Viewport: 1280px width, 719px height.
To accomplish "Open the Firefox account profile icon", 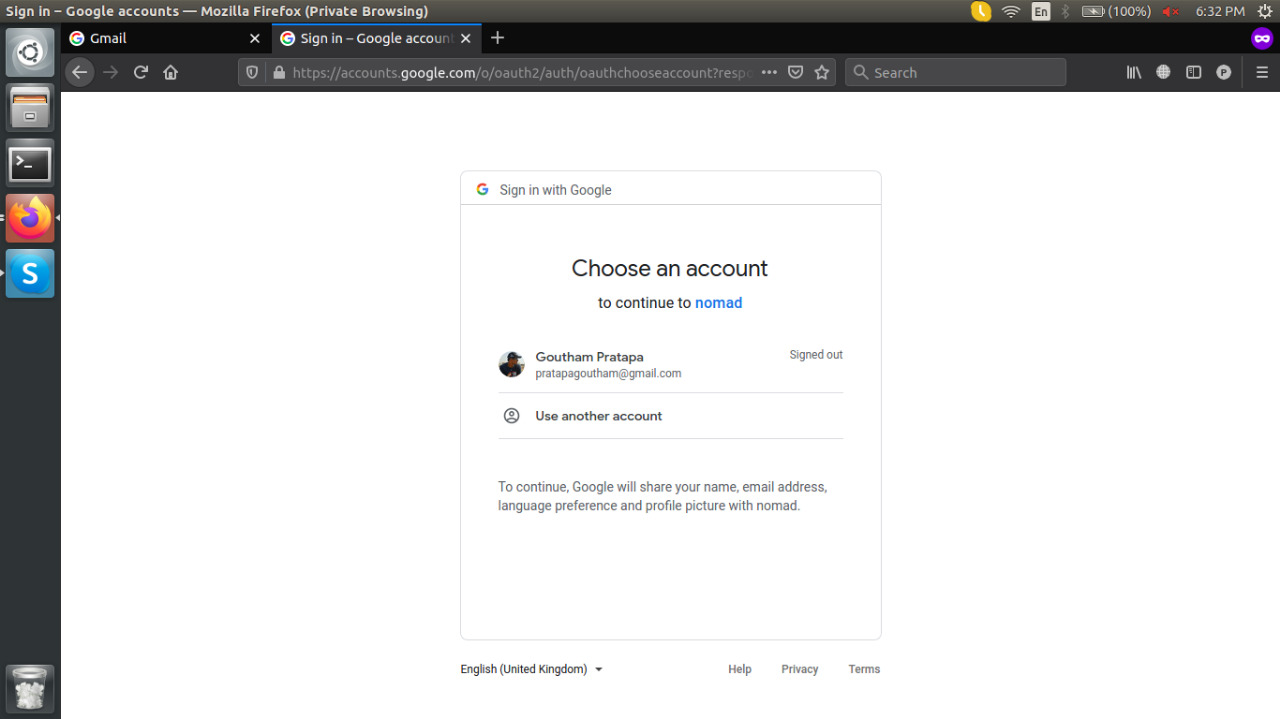I will click(x=1223, y=72).
